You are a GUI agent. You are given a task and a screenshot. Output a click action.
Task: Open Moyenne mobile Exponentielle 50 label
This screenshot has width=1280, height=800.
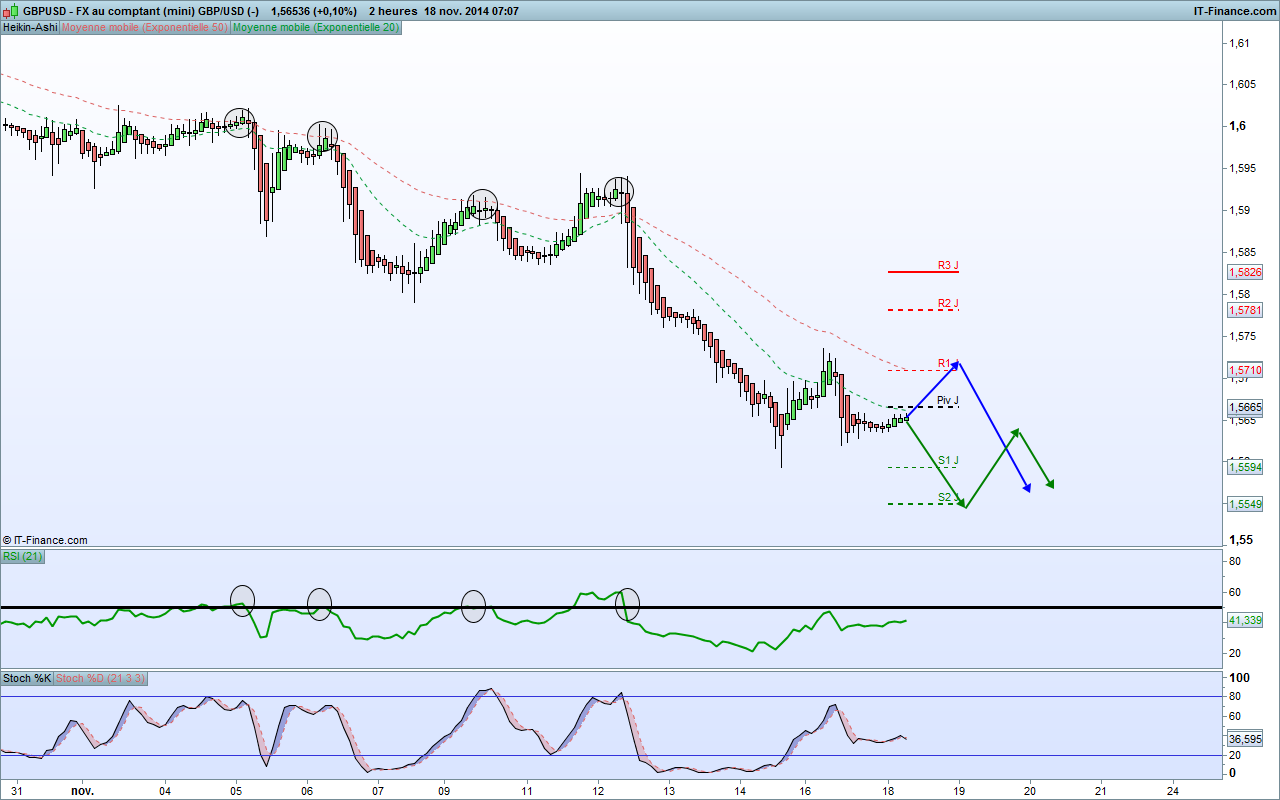click(x=145, y=28)
